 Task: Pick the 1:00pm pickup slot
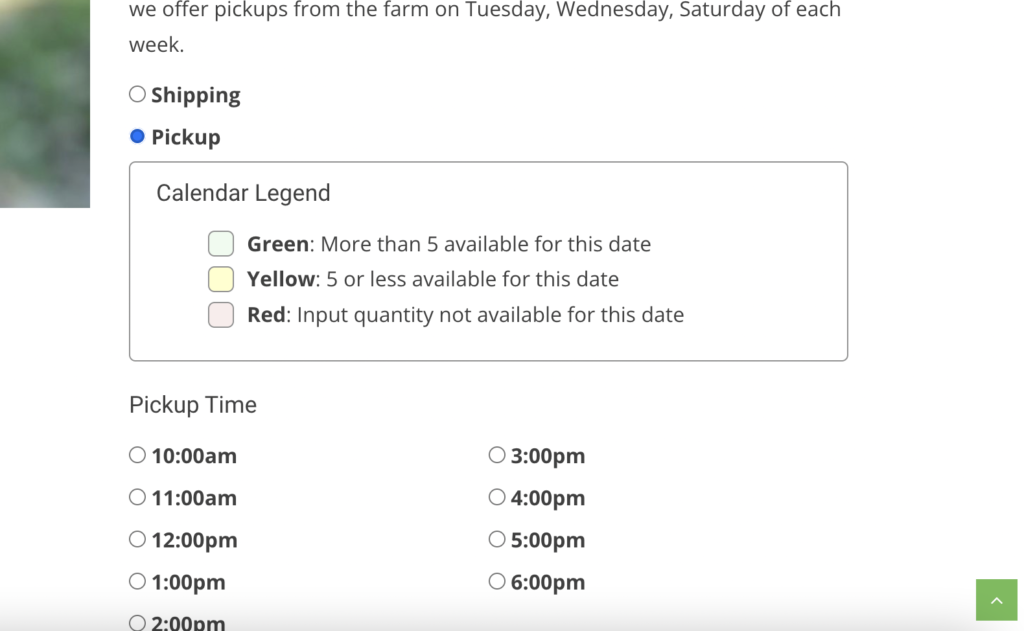[x=138, y=582]
